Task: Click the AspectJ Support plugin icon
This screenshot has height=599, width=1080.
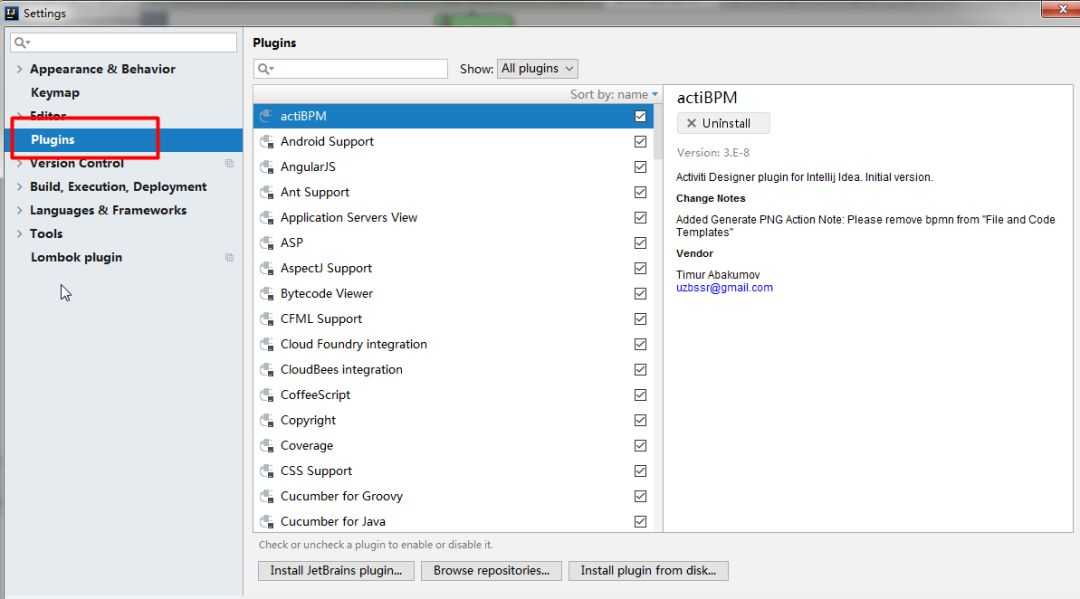Action: (267, 269)
